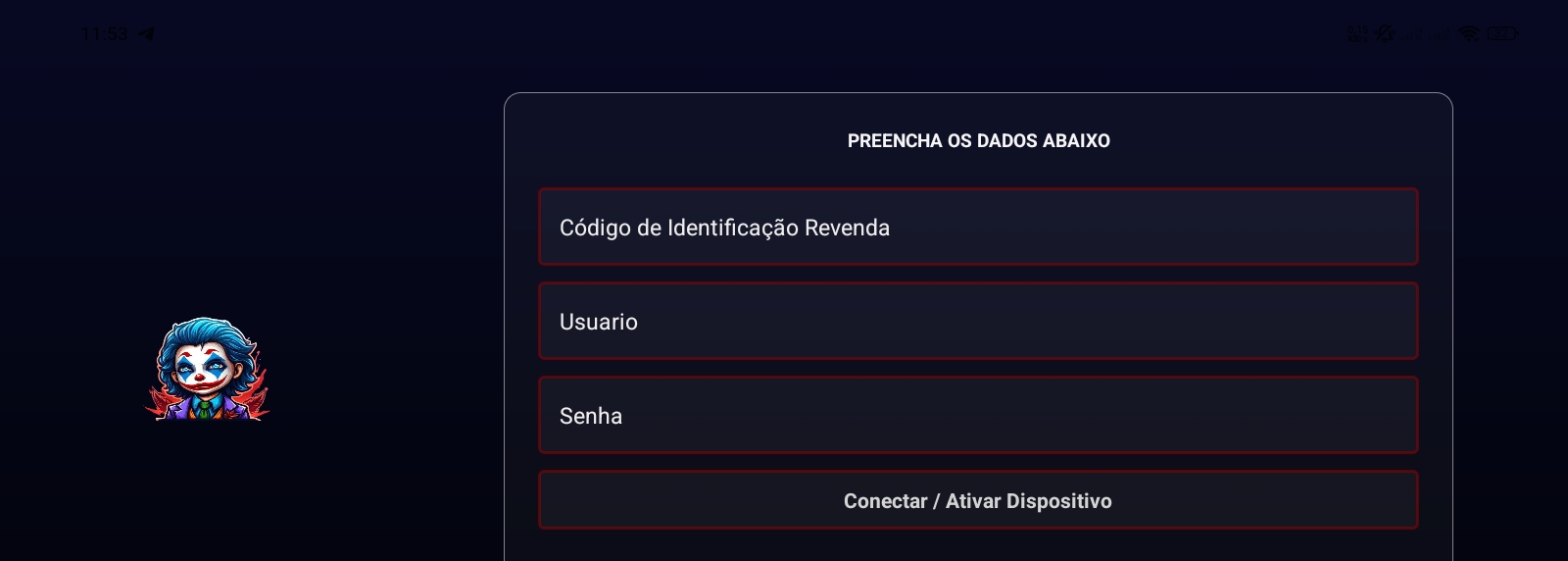Image resolution: width=1568 pixels, height=561 pixels.
Task: Activate the device with the connect button
Action: click(978, 500)
